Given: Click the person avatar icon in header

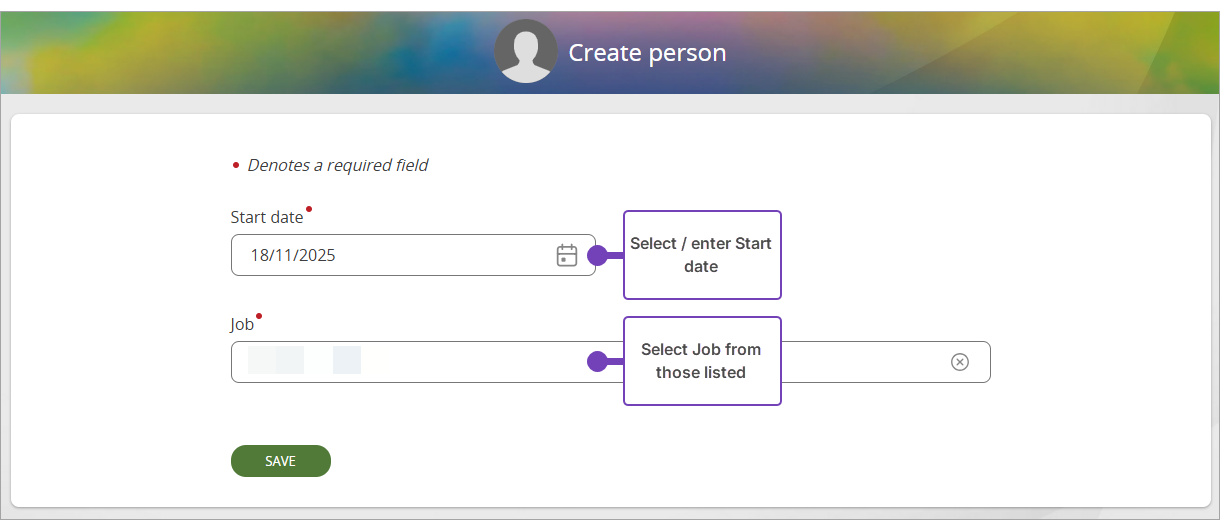Looking at the screenshot, I should [525, 52].
